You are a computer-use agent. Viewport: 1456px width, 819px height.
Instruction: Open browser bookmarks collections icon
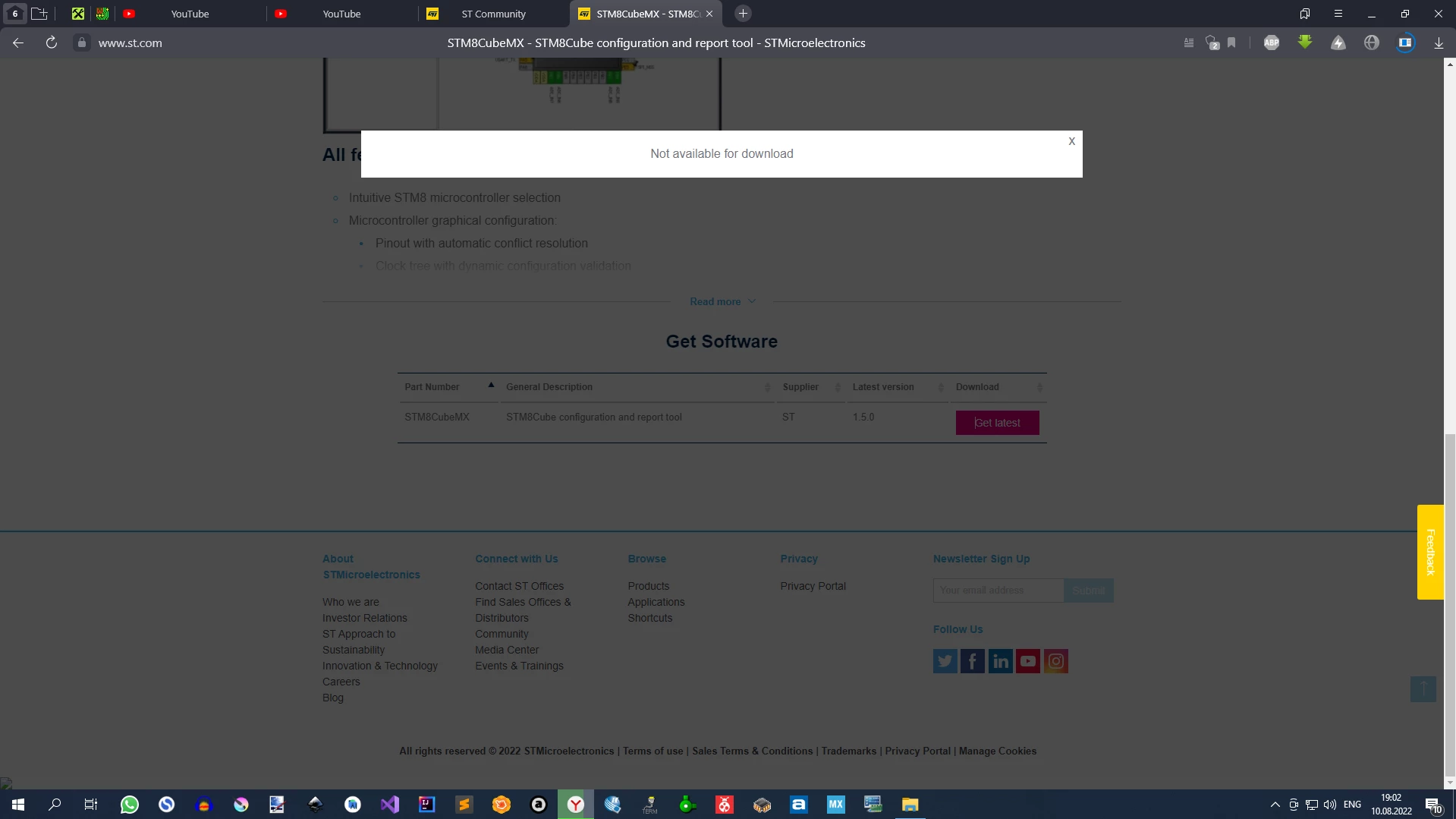(1305, 14)
